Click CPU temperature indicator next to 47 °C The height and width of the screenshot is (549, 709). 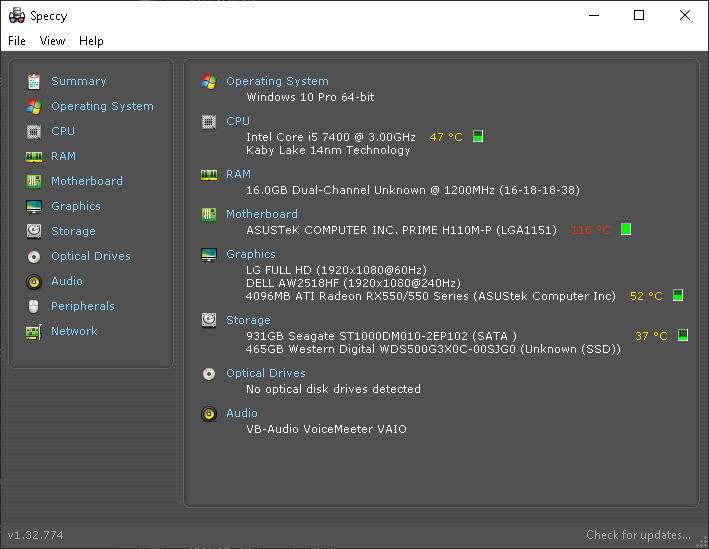pyautogui.click(x=478, y=136)
